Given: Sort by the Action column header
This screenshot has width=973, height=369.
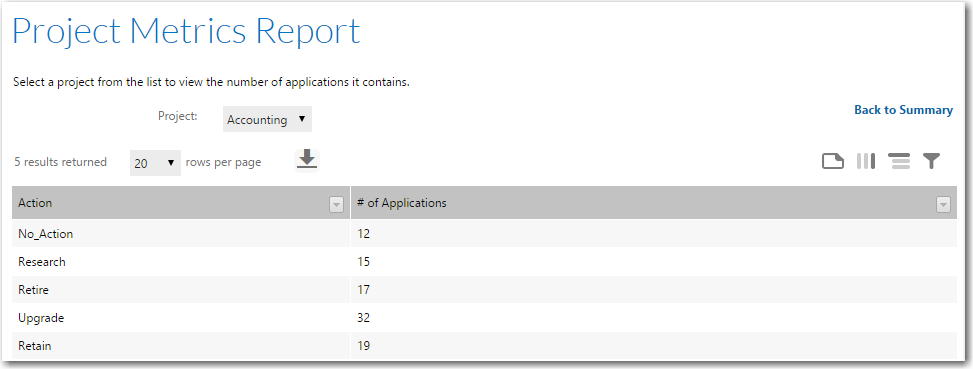Looking at the screenshot, I should 35,203.
